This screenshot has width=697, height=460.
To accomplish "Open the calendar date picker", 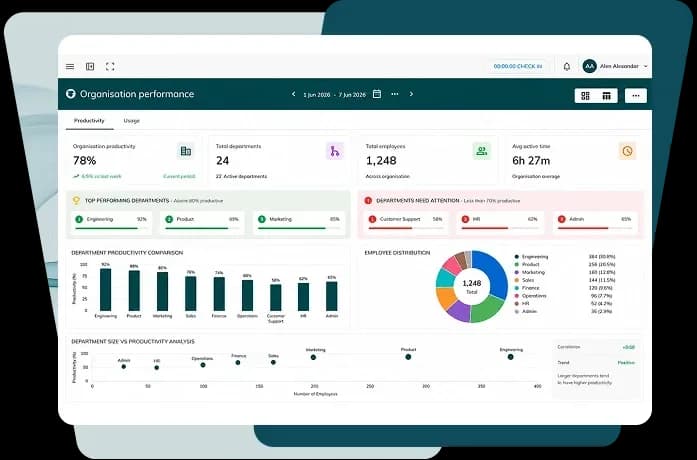I will 377,94.
